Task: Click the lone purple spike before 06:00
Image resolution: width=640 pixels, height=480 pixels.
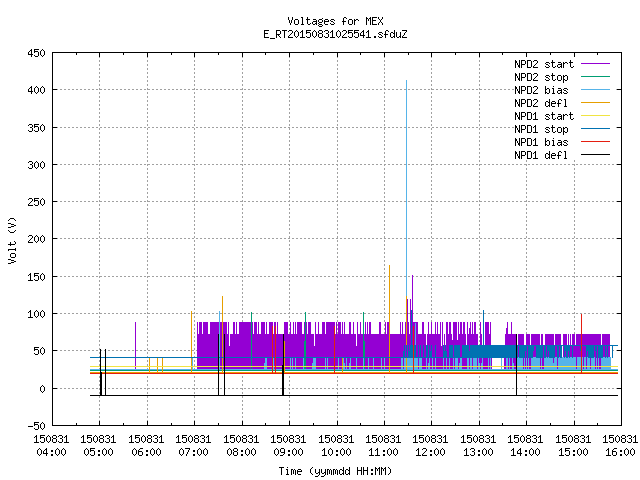Action: pos(136,345)
